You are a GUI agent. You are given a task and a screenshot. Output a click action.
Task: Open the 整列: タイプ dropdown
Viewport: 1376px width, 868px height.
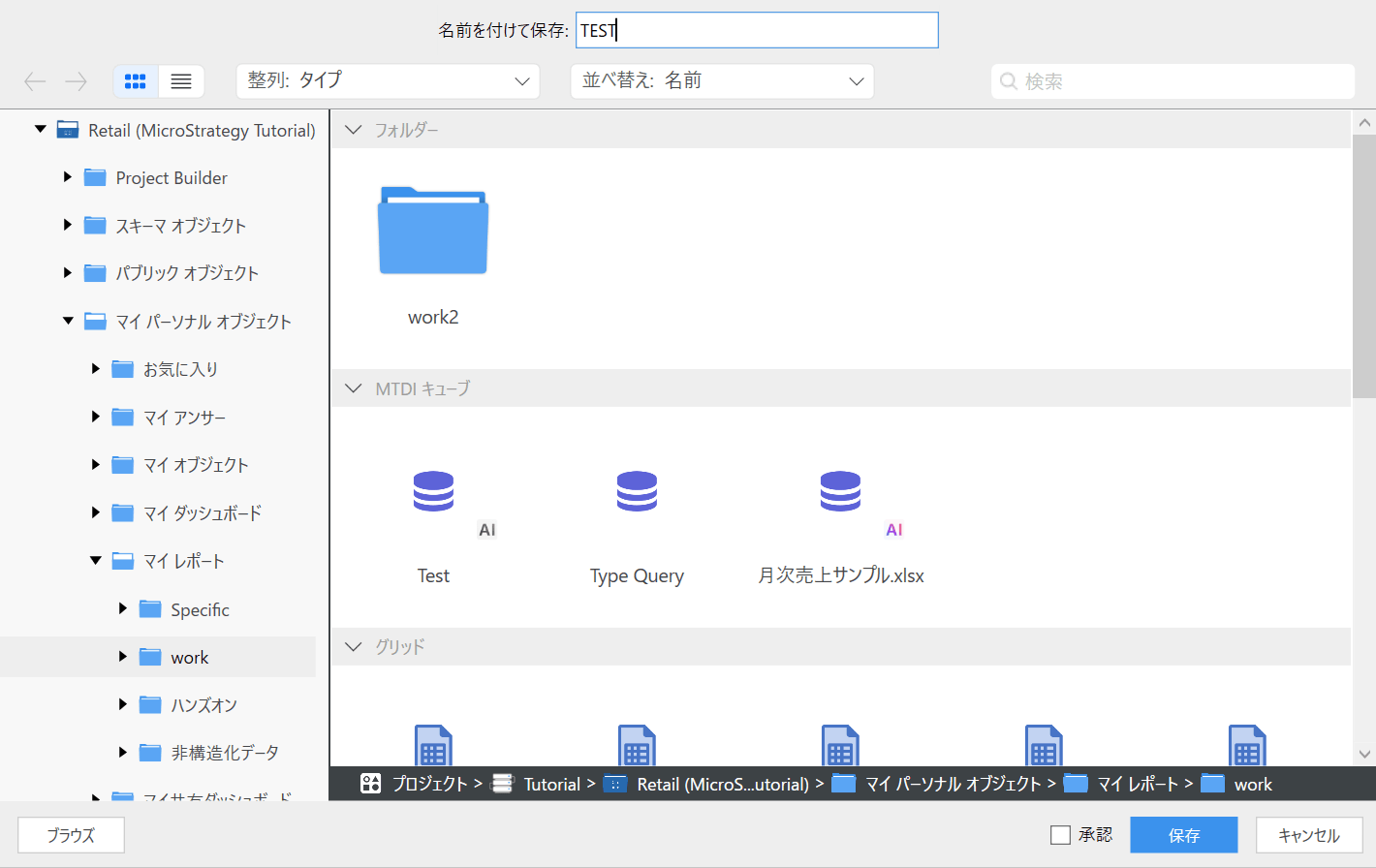pyautogui.click(x=388, y=81)
